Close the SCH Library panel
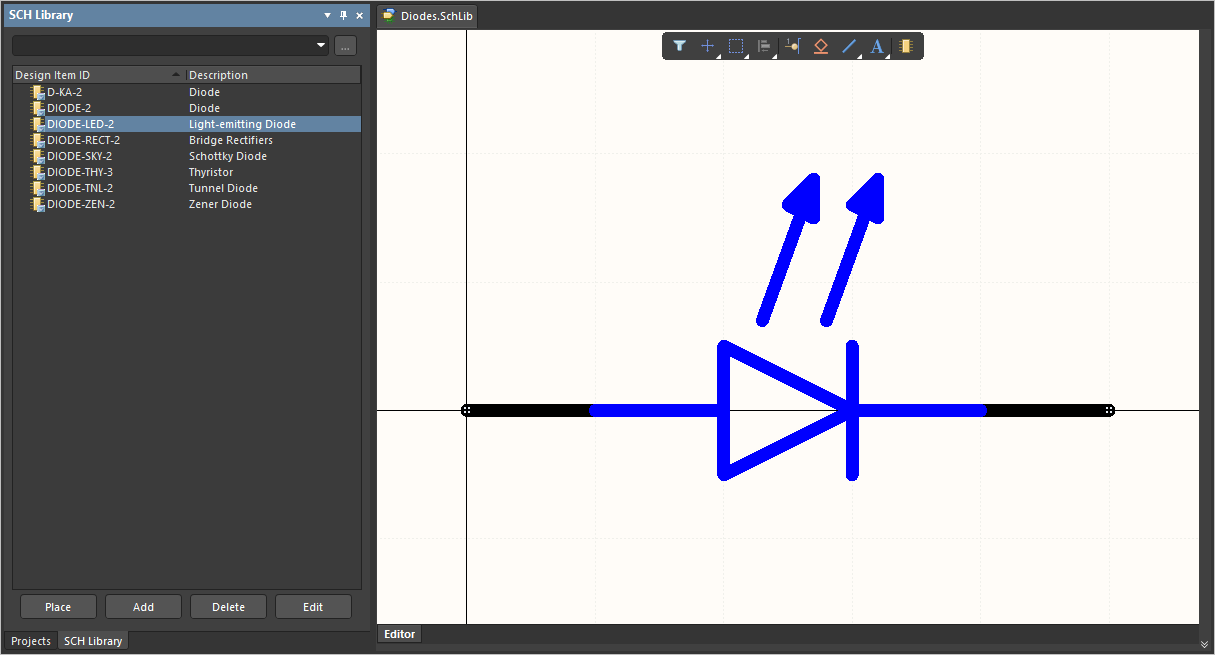Image resolution: width=1215 pixels, height=655 pixels. [359, 15]
